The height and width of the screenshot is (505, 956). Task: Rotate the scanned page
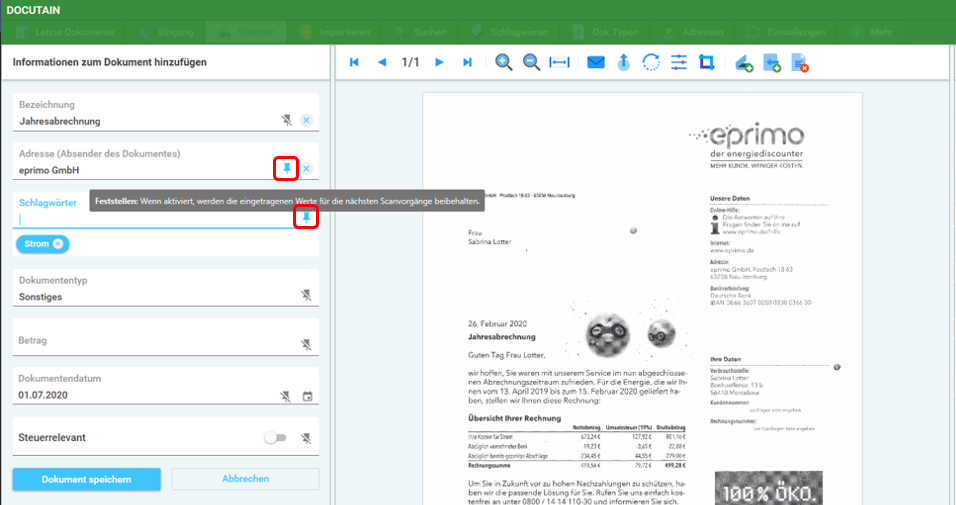(x=651, y=62)
